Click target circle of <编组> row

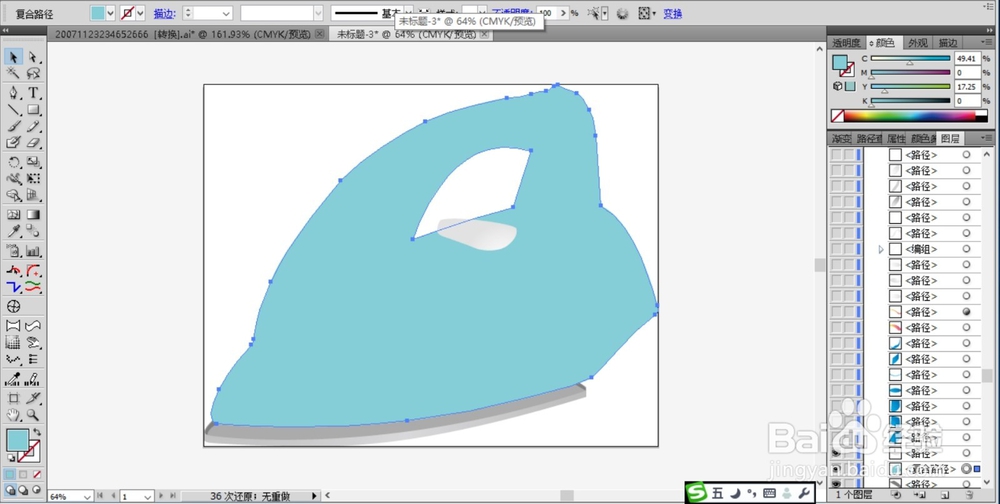click(966, 249)
